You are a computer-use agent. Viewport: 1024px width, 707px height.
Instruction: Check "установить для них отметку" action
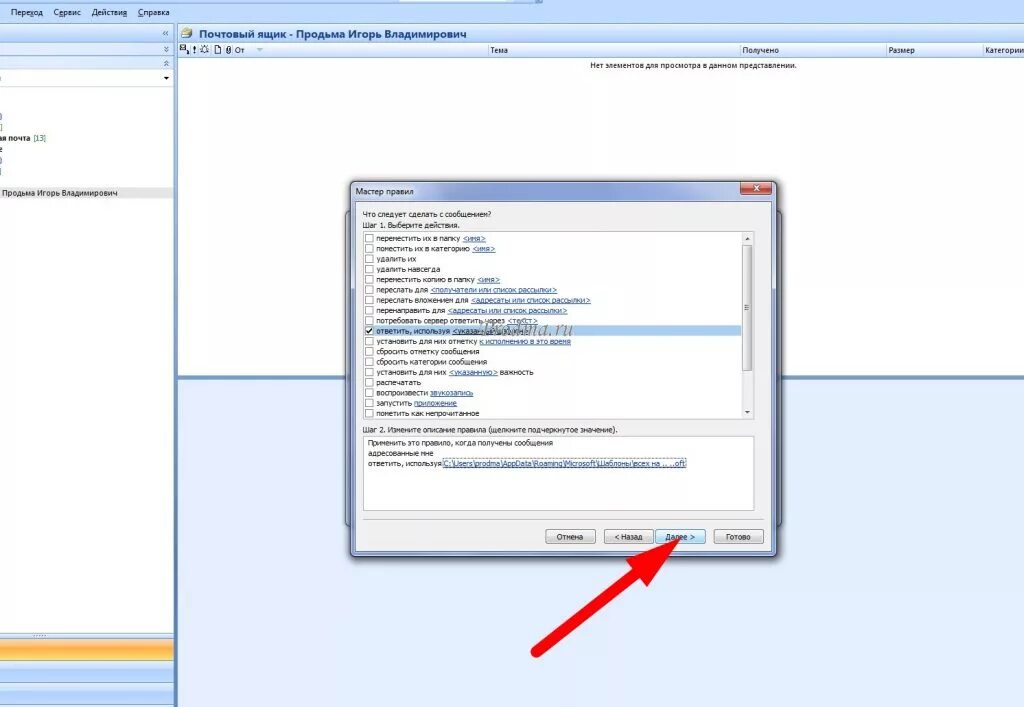point(369,341)
